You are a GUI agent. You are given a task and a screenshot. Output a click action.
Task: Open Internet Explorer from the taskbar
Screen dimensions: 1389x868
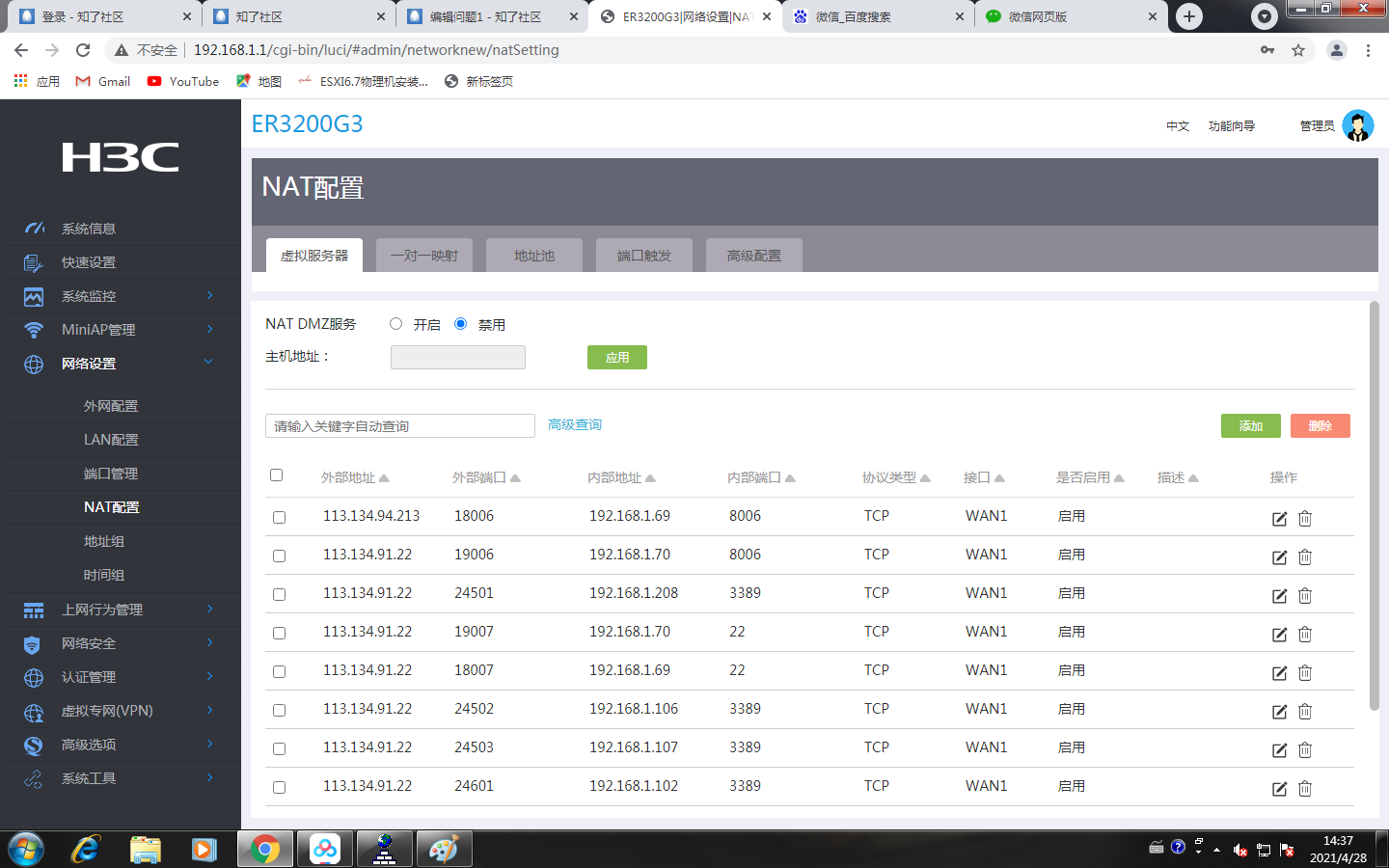86,849
